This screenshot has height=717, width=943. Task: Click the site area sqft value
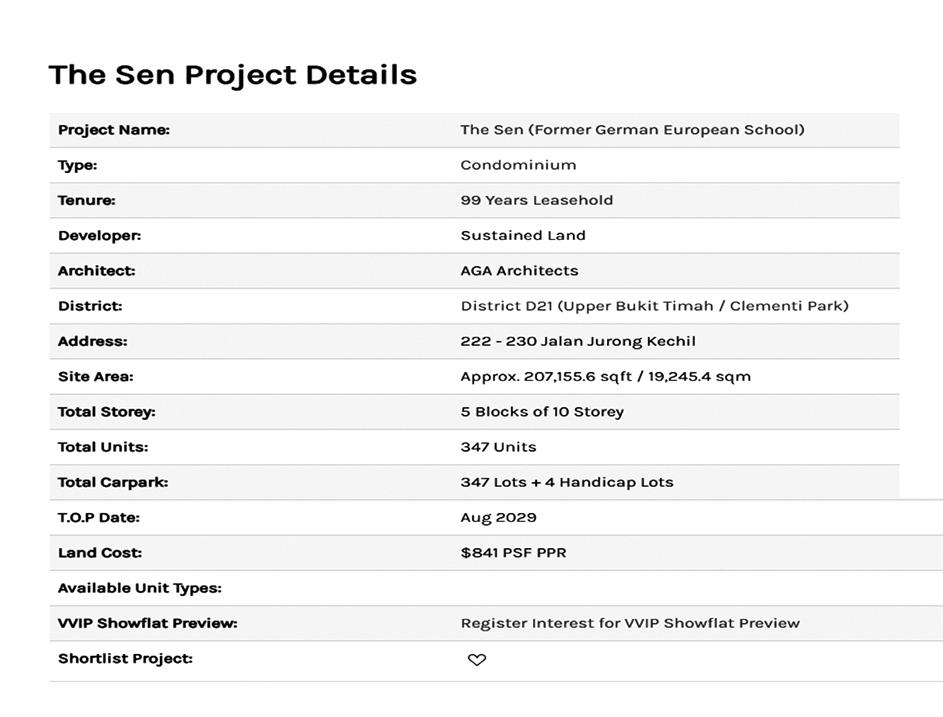pyautogui.click(x=535, y=377)
